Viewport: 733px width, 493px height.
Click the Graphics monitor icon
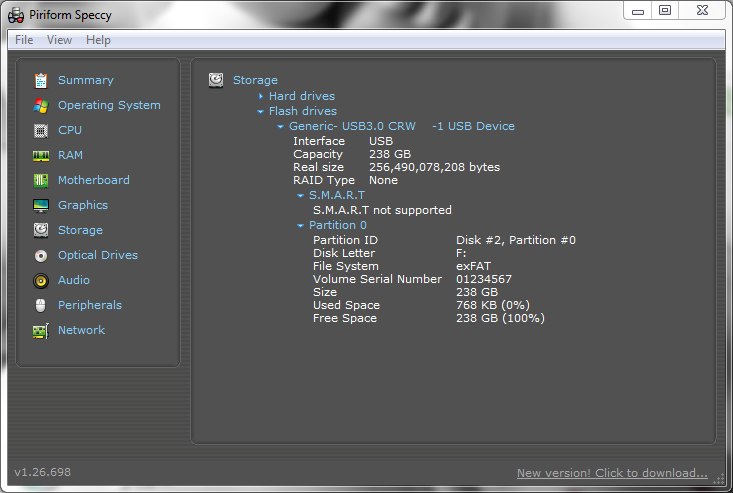pyautogui.click(x=41, y=205)
